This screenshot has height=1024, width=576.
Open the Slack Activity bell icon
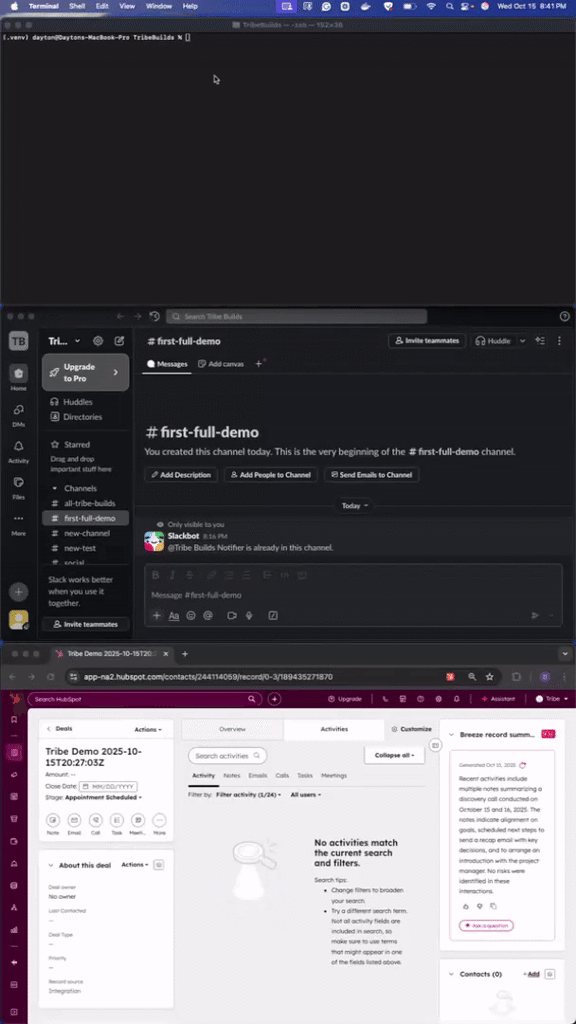(18, 446)
